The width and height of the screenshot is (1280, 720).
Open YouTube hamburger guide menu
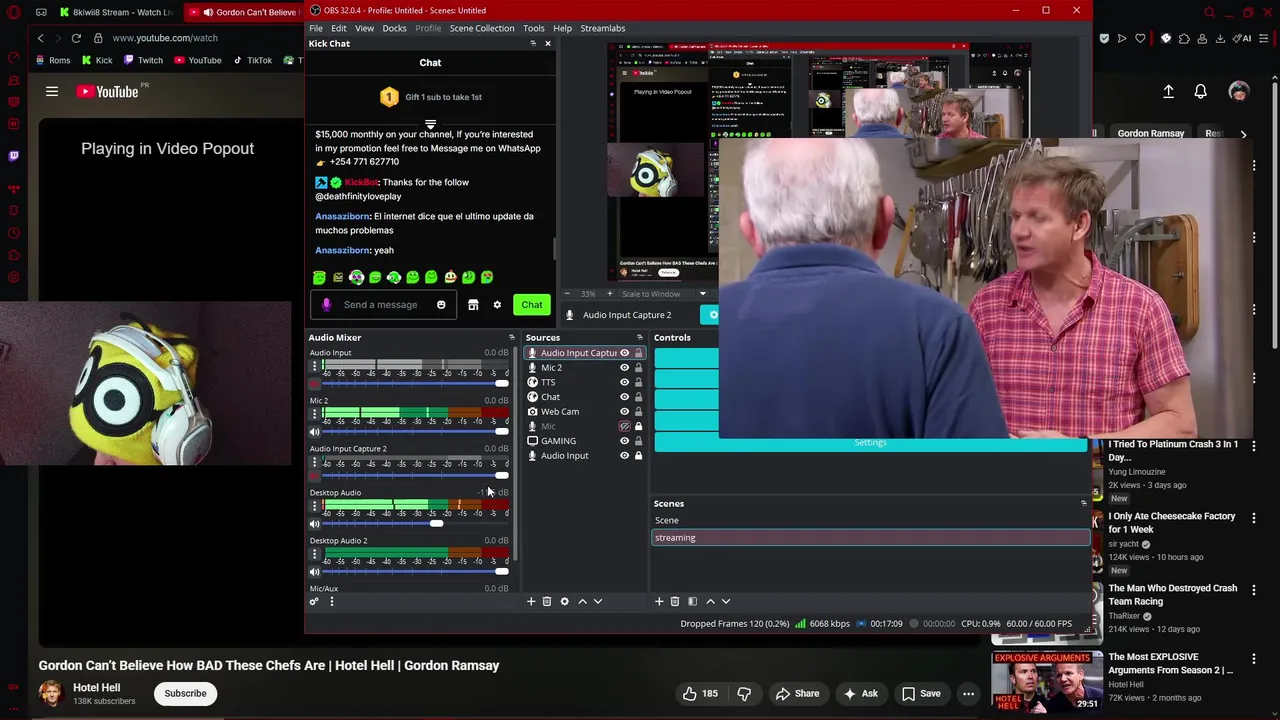click(52, 91)
